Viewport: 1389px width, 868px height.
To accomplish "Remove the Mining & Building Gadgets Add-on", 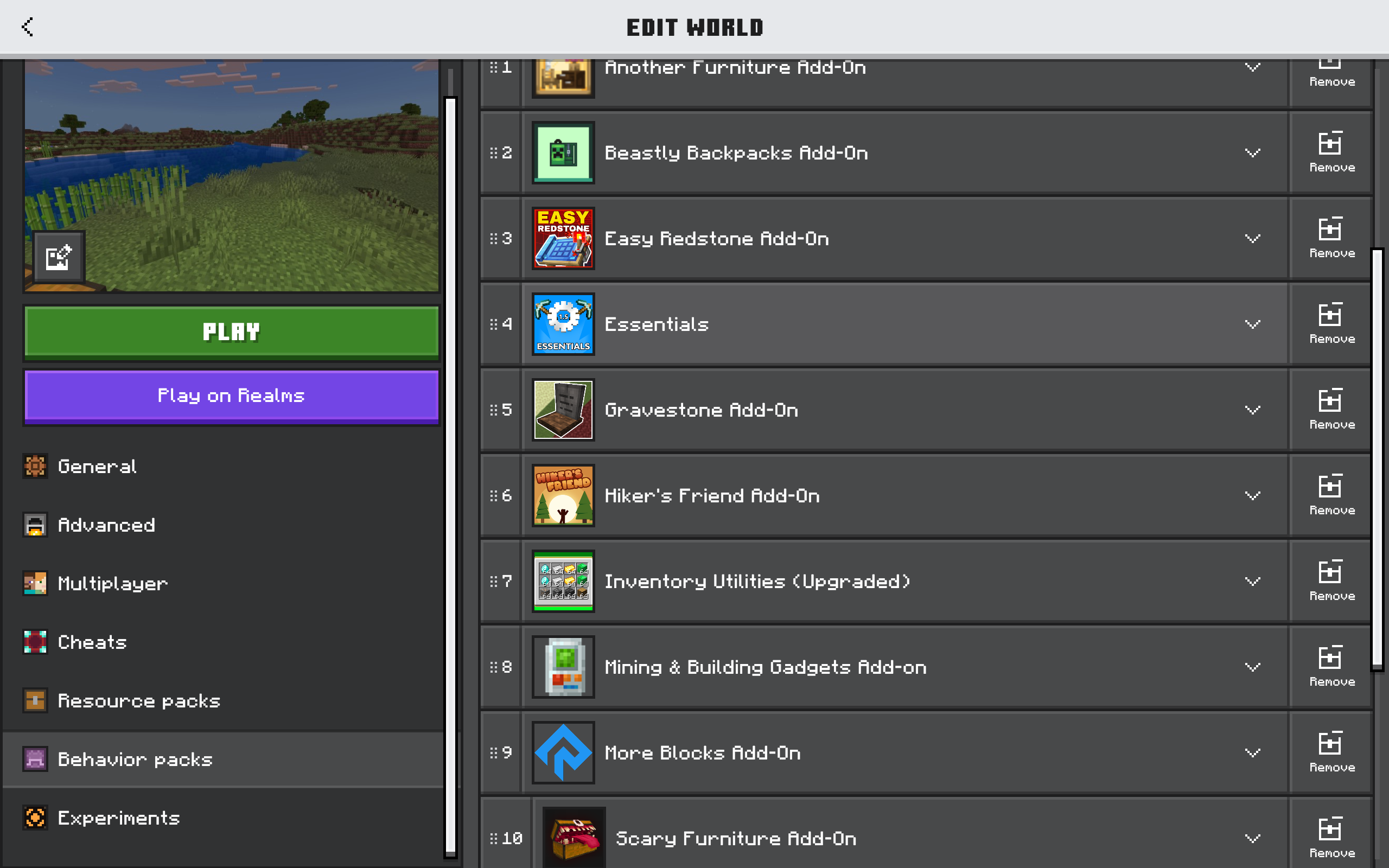I will click(x=1331, y=667).
